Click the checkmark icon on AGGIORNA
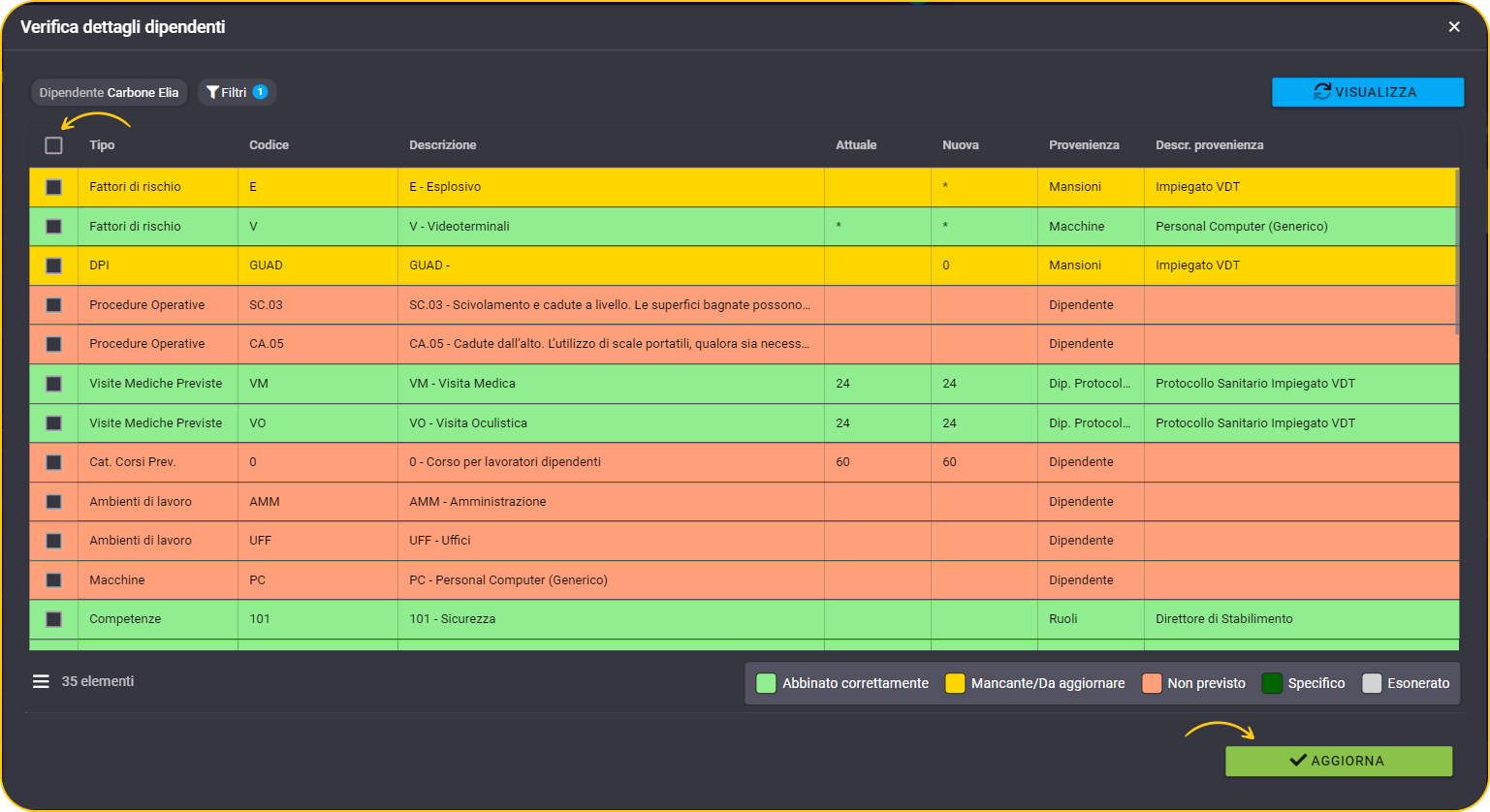The width and height of the screenshot is (1490, 812). click(x=1298, y=761)
